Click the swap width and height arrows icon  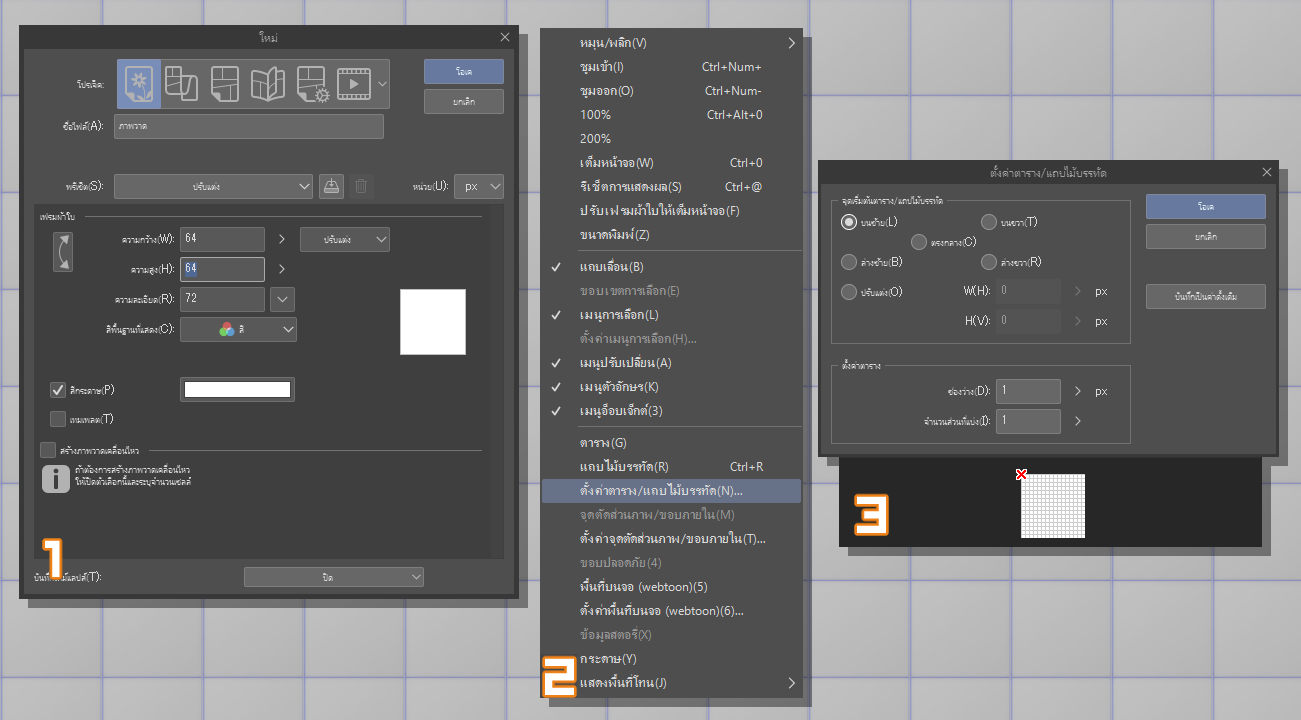click(x=63, y=252)
